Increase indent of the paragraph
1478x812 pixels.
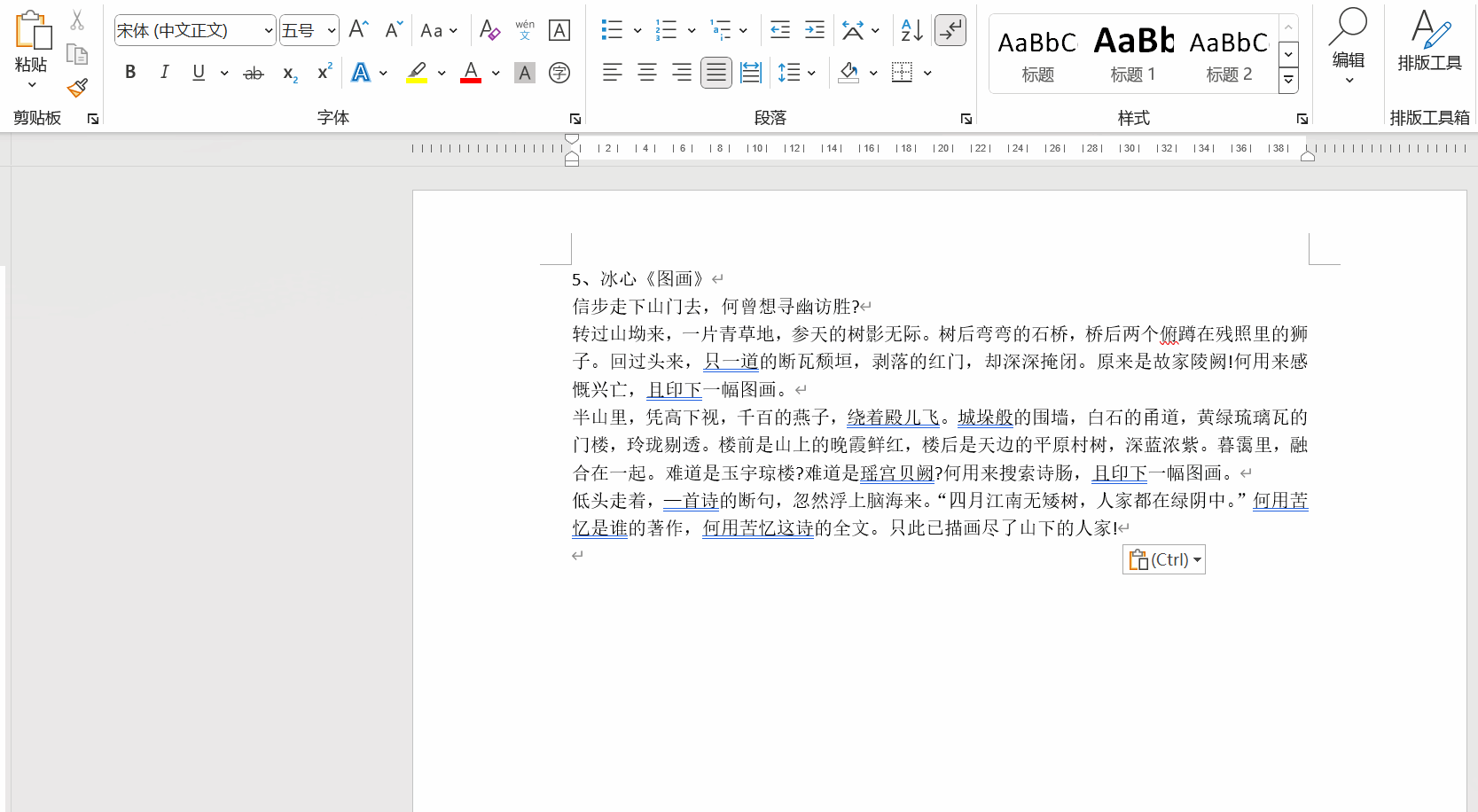click(814, 30)
